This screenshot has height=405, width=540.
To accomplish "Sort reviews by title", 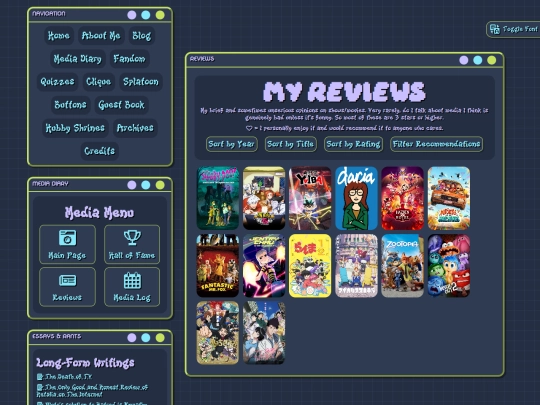I will pyautogui.click(x=291, y=144).
